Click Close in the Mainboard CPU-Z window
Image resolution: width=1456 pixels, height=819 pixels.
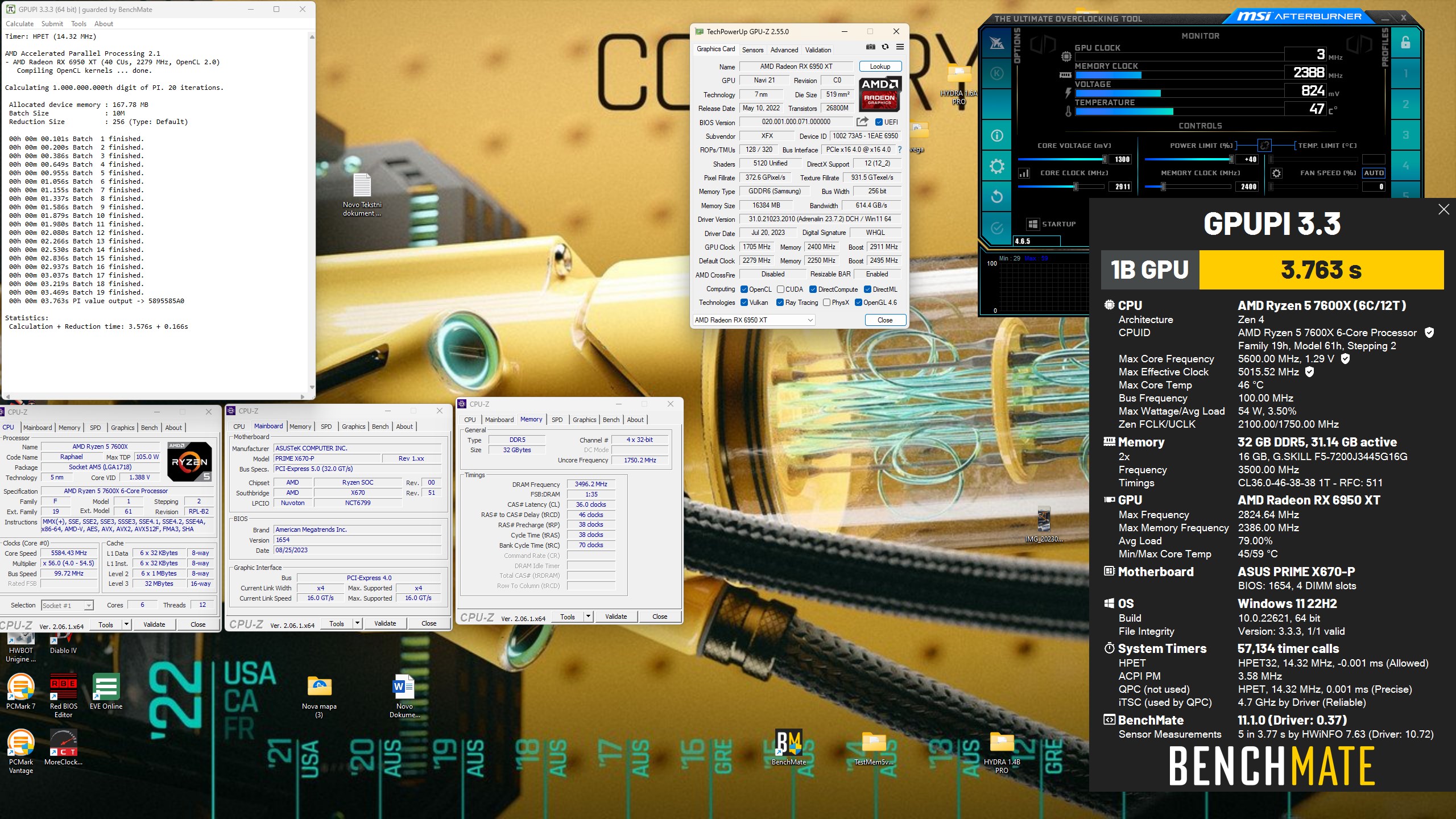pyautogui.click(x=429, y=623)
